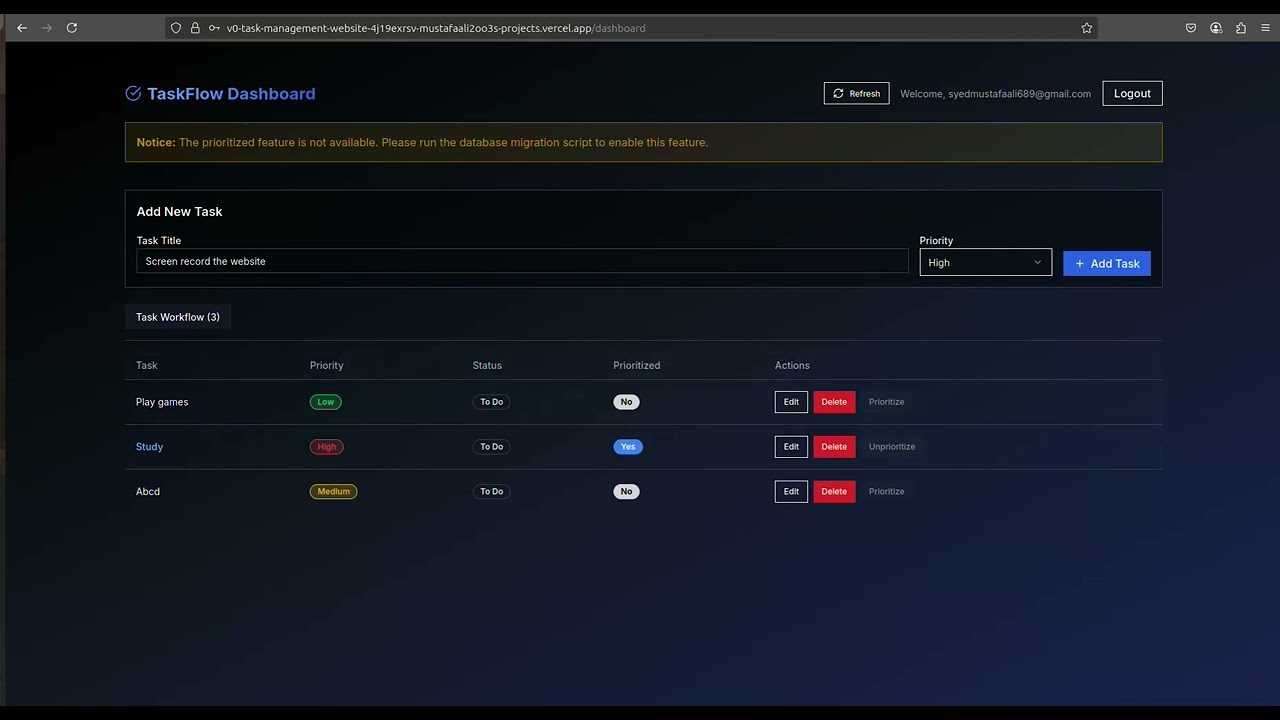Edit the Play games task
This screenshot has width=1280, height=720.
click(x=791, y=402)
